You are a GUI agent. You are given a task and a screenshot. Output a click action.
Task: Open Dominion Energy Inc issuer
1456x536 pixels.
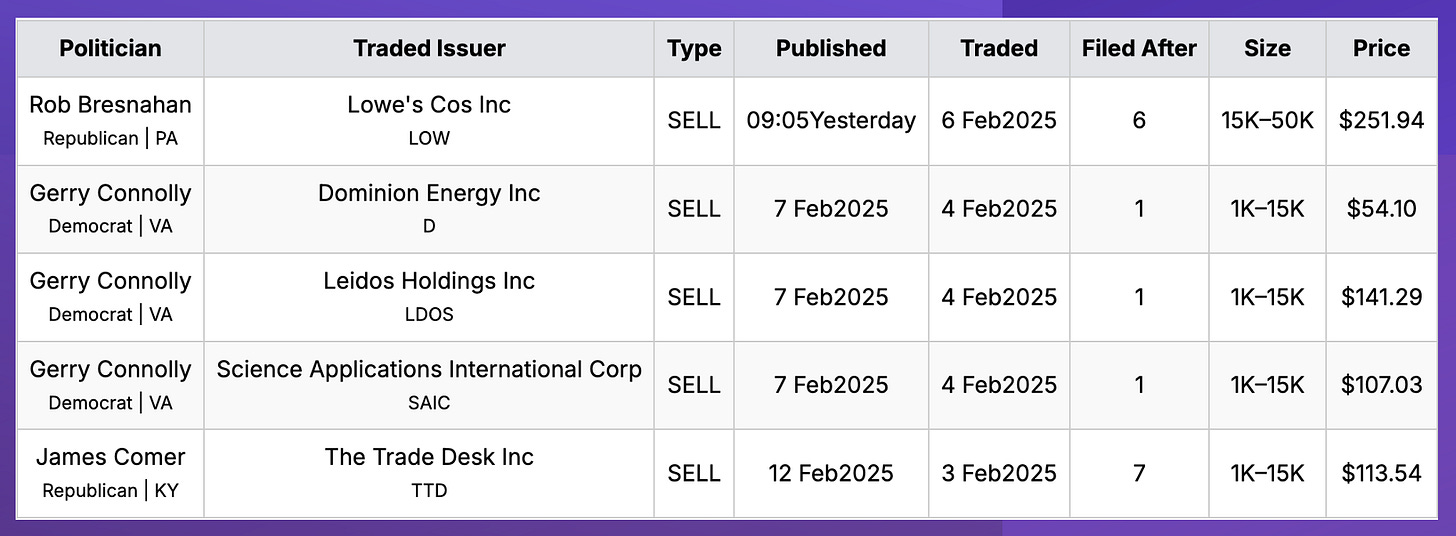(429, 193)
